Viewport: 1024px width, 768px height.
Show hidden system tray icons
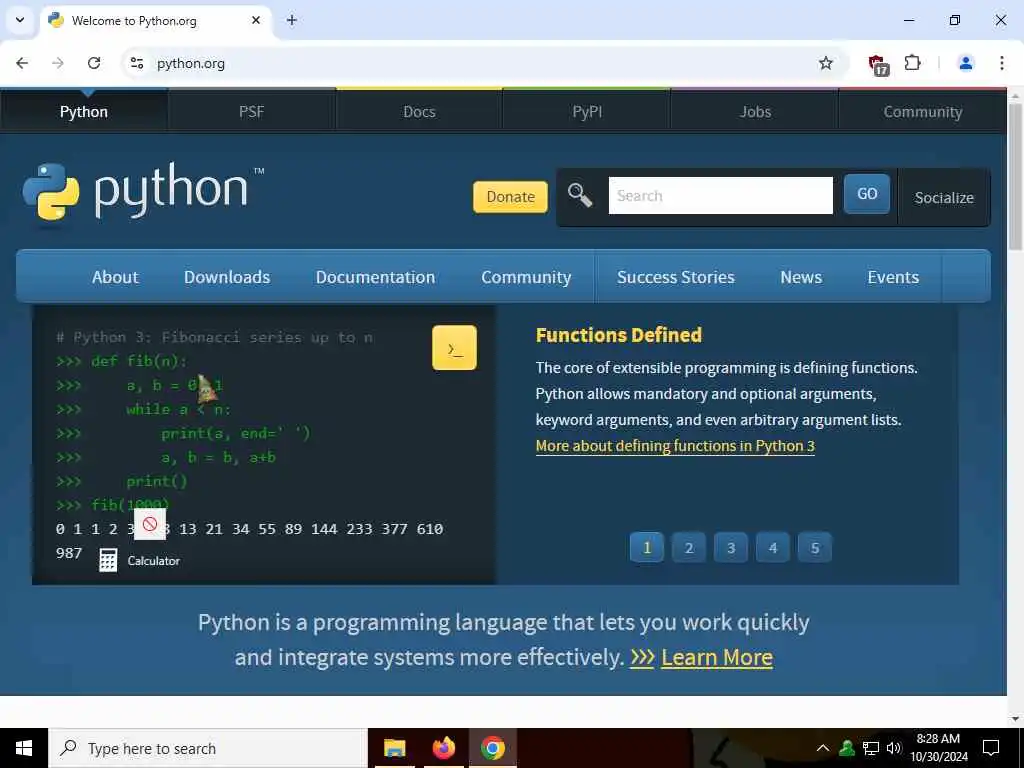point(823,748)
